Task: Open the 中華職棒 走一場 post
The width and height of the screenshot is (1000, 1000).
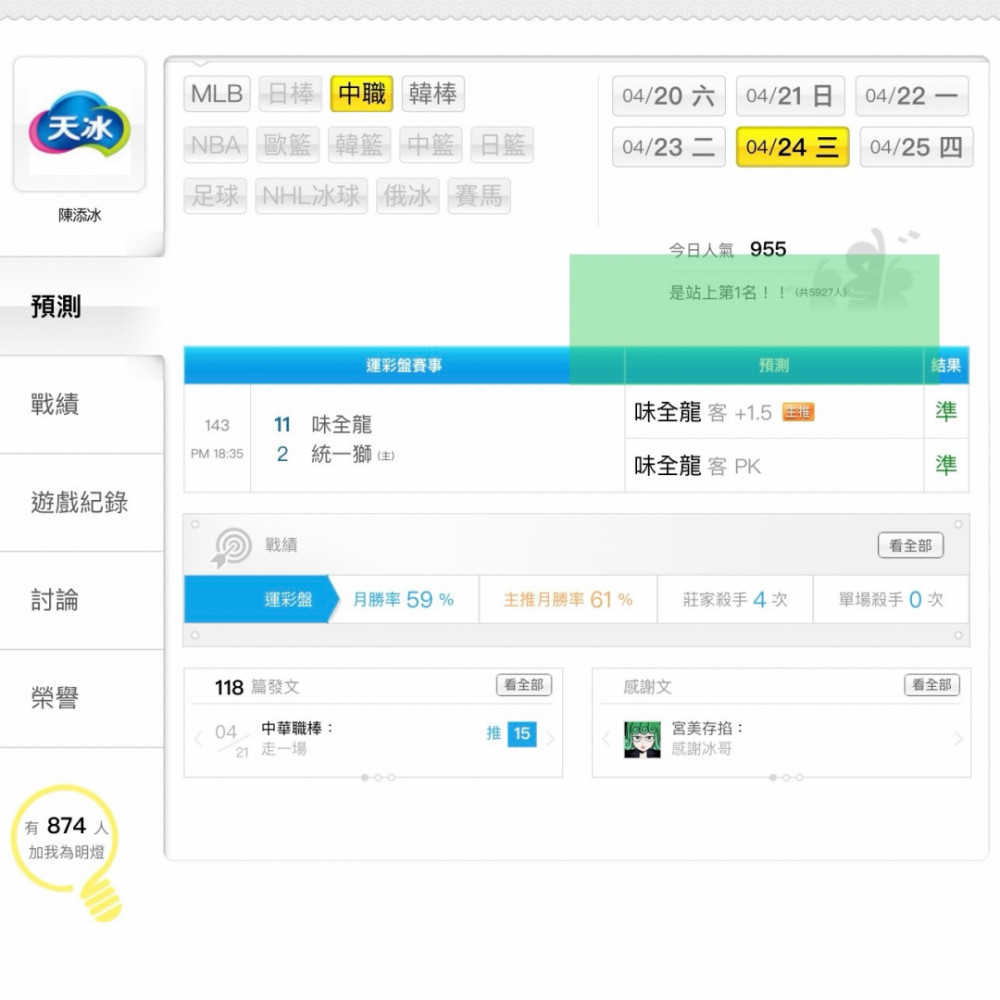Action: [x=297, y=738]
